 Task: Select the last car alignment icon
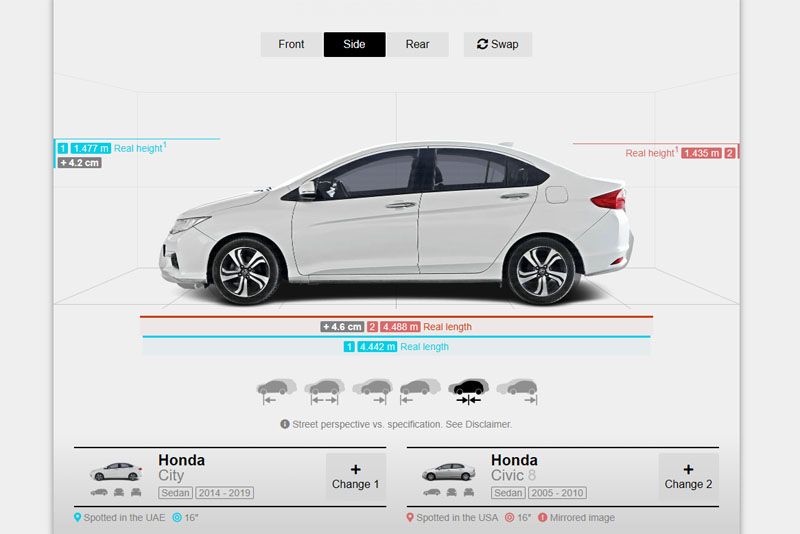click(x=516, y=390)
